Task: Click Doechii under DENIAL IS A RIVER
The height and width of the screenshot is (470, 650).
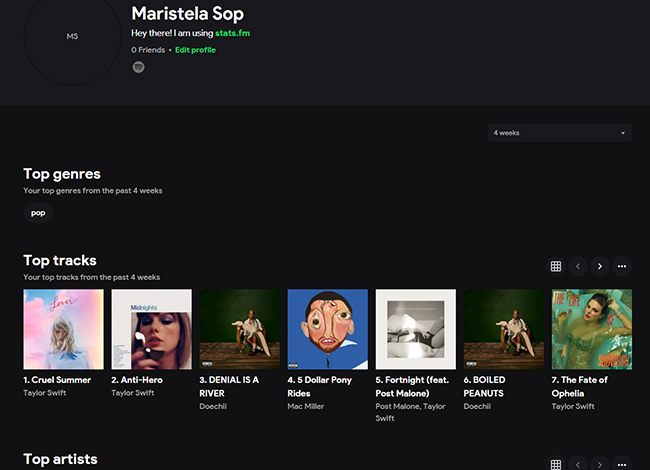Action: click(x=213, y=407)
